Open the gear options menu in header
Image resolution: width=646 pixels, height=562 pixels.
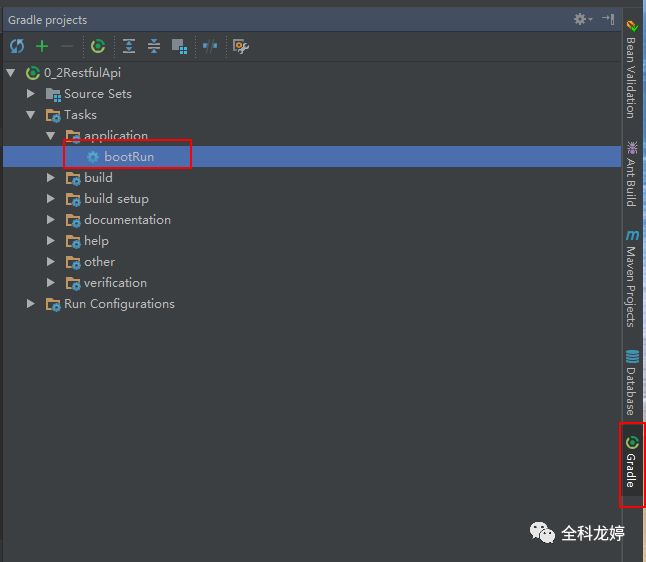pyautogui.click(x=583, y=19)
